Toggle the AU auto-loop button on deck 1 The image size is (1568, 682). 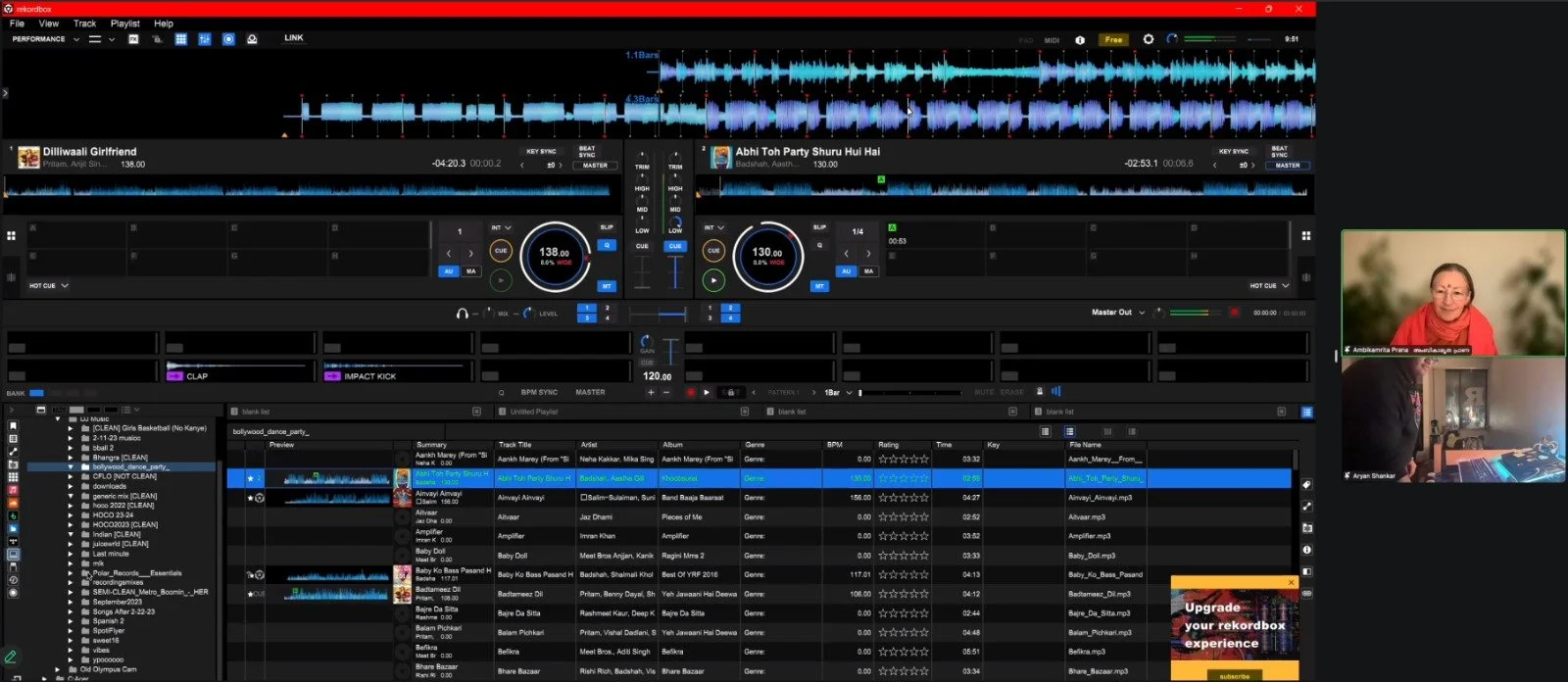point(449,271)
